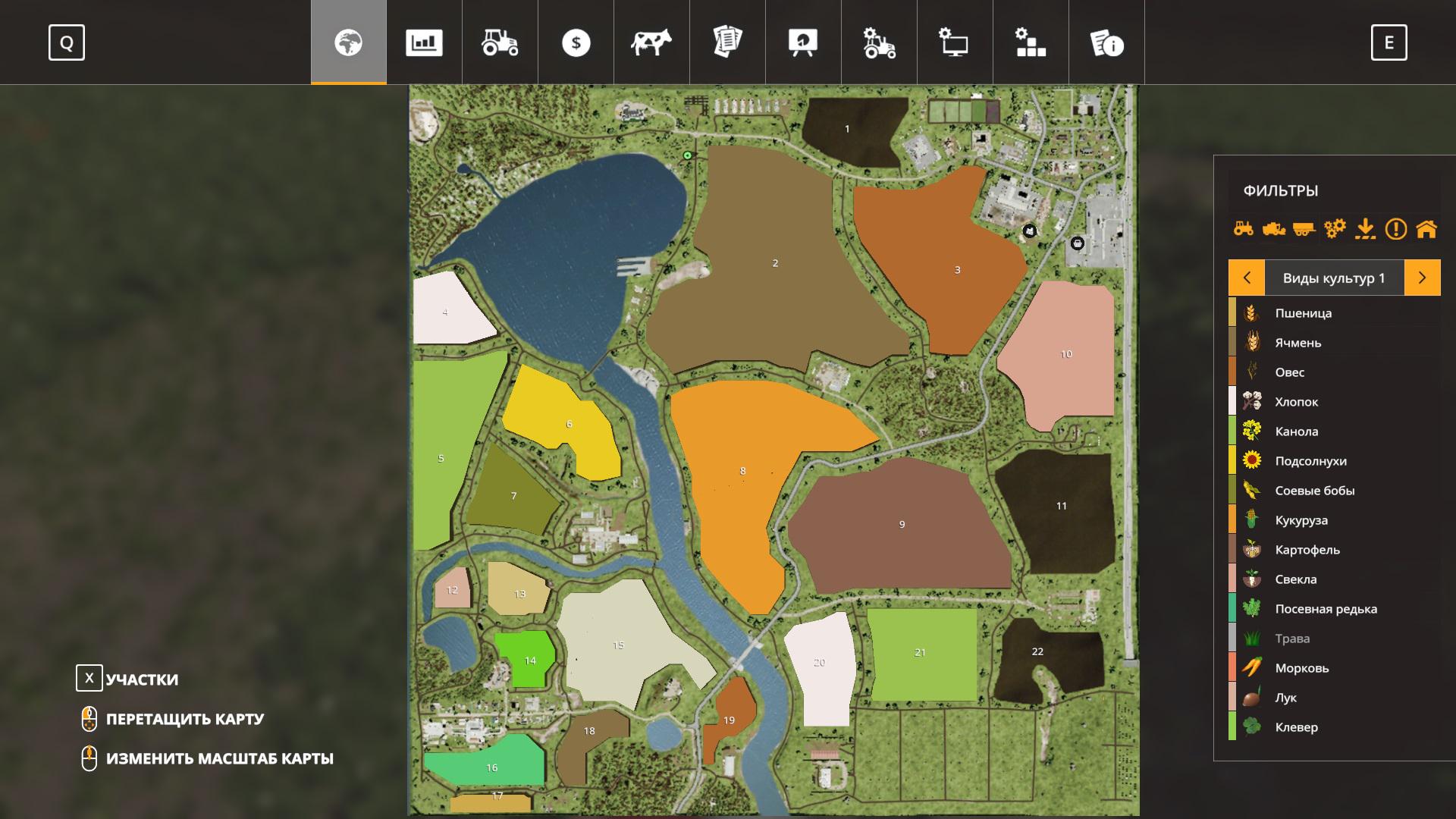Toggle the gears production map filter
1456x819 pixels.
pyautogui.click(x=1335, y=228)
